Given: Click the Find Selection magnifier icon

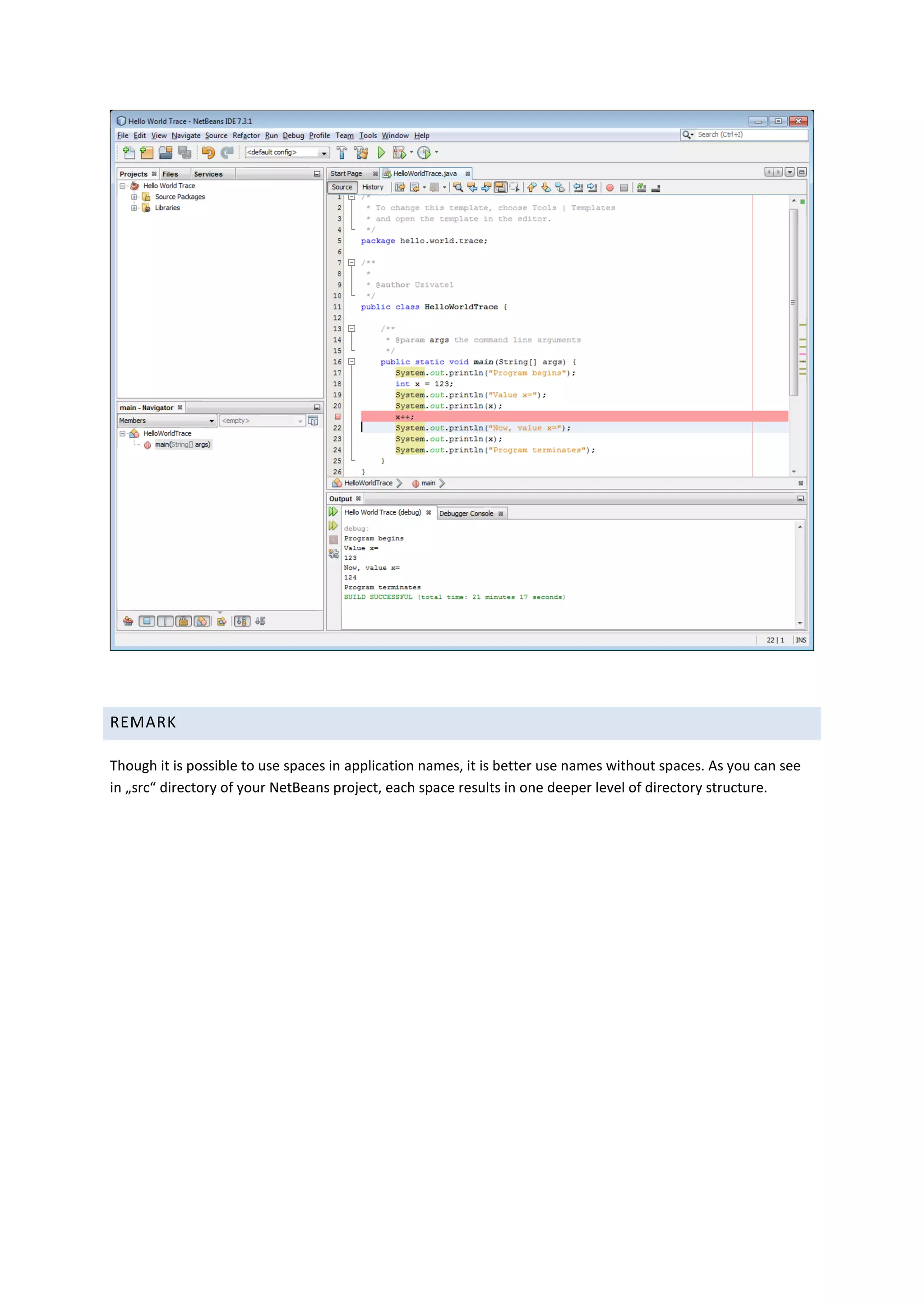Looking at the screenshot, I should coord(458,187).
